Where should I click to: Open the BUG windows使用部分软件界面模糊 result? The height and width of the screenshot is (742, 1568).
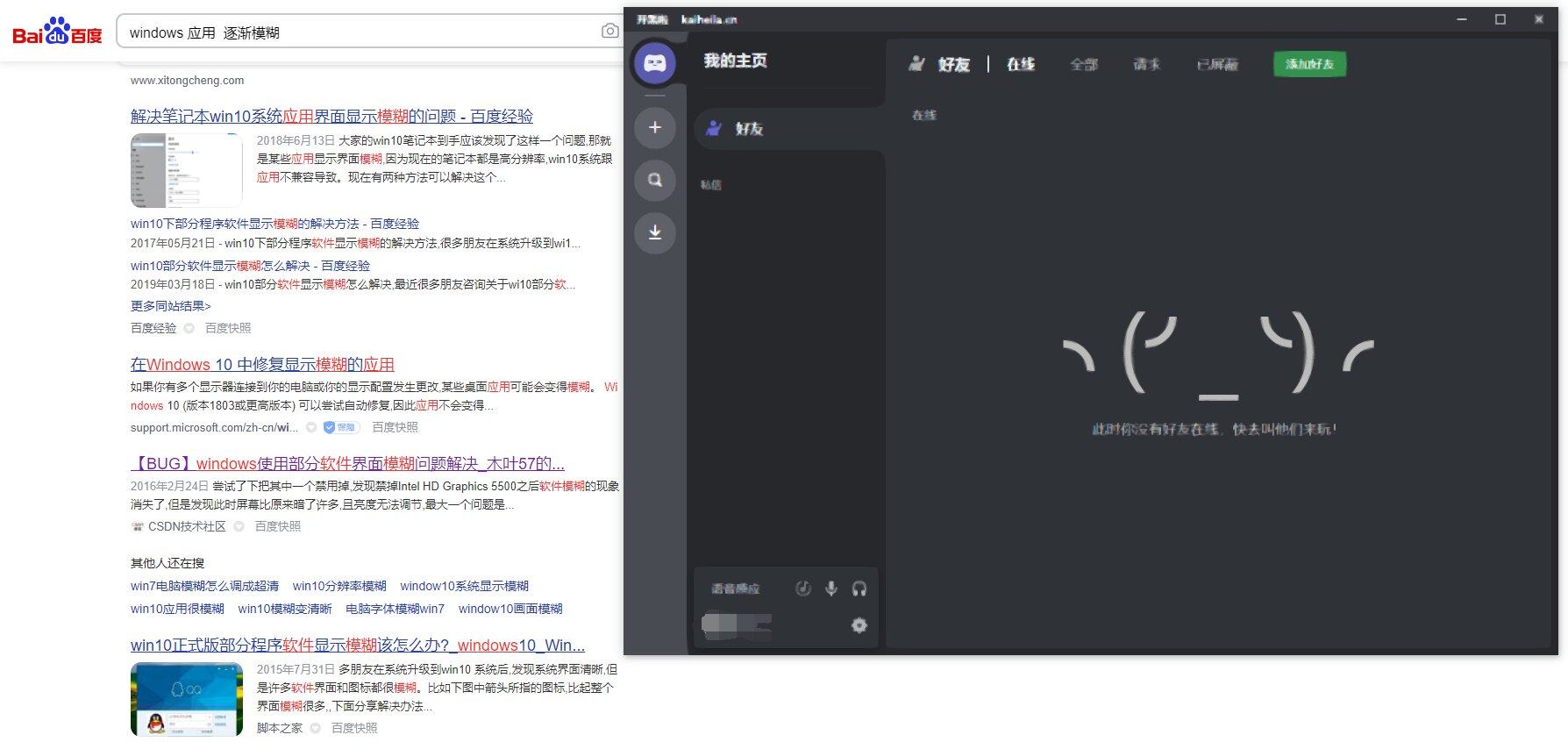(x=347, y=463)
